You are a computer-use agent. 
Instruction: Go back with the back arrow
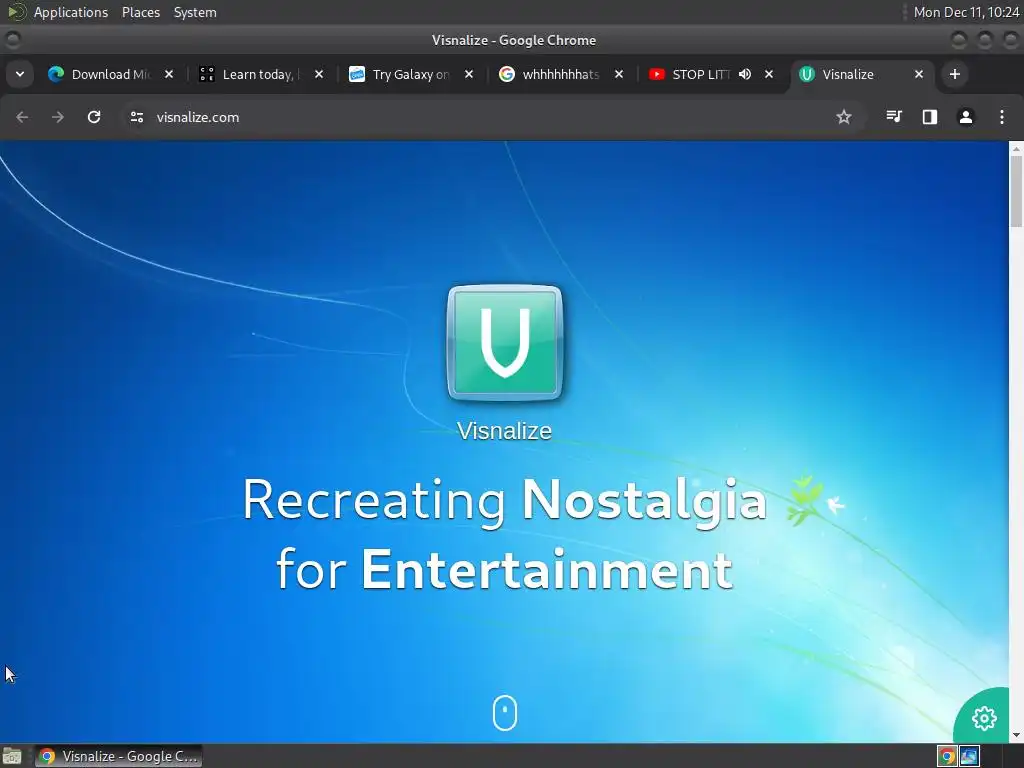(22, 117)
